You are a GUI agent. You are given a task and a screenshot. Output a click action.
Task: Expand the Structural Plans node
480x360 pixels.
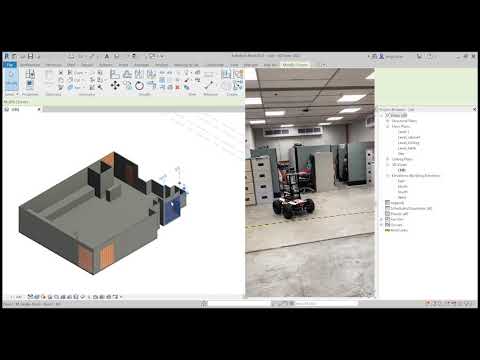click(x=388, y=121)
